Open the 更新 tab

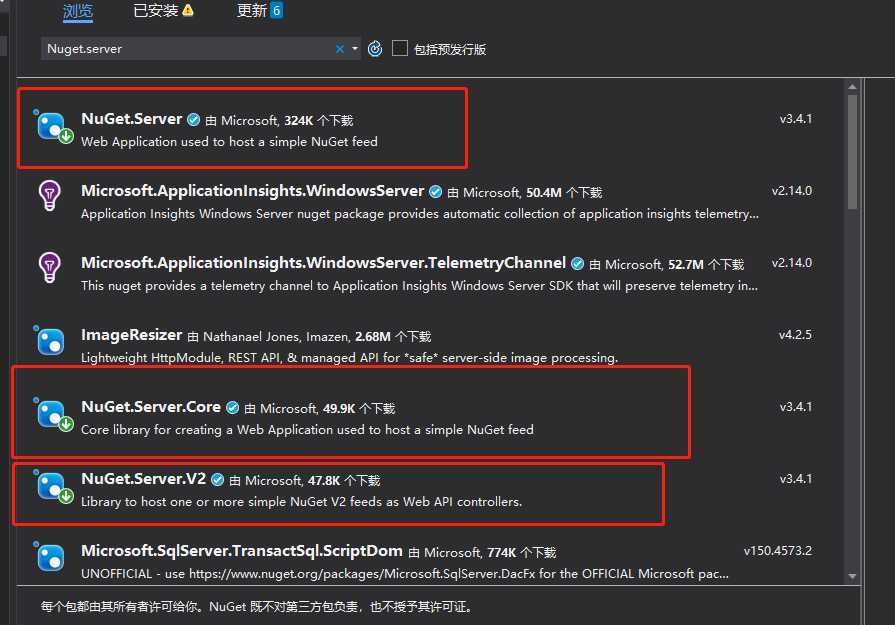point(251,10)
